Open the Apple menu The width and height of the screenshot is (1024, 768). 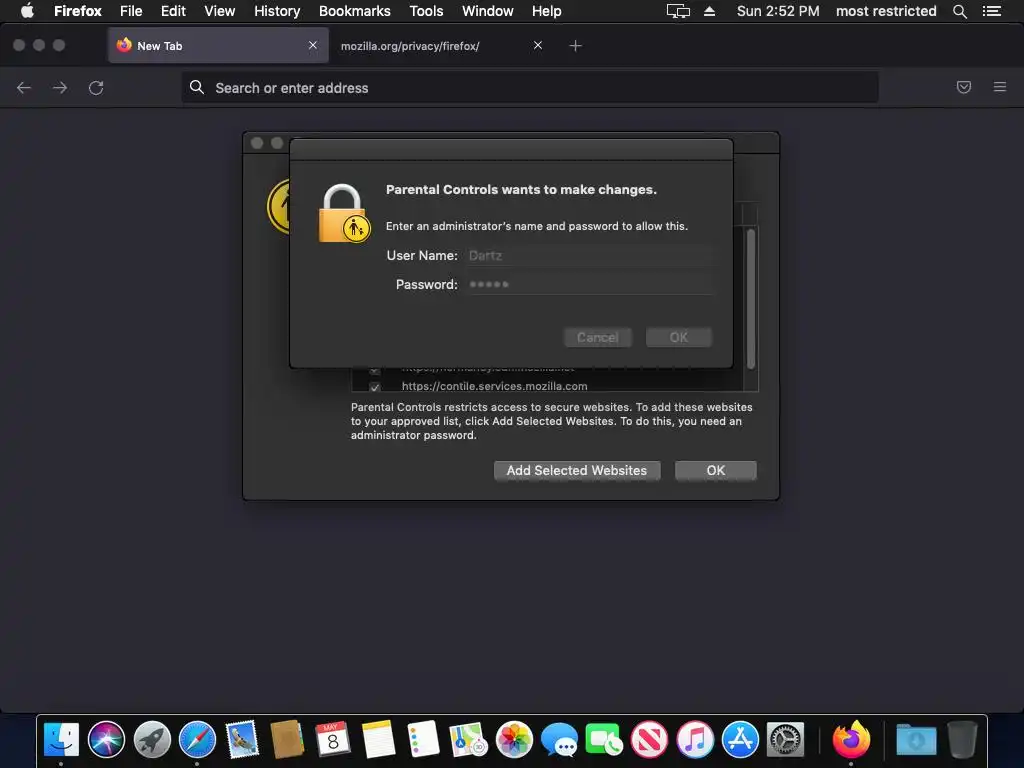pyautogui.click(x=27, y=10)
